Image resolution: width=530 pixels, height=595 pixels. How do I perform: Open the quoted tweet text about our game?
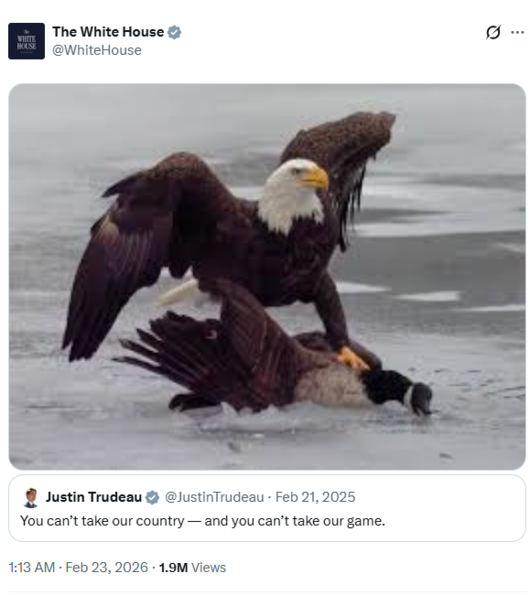(x=203, y=521)
